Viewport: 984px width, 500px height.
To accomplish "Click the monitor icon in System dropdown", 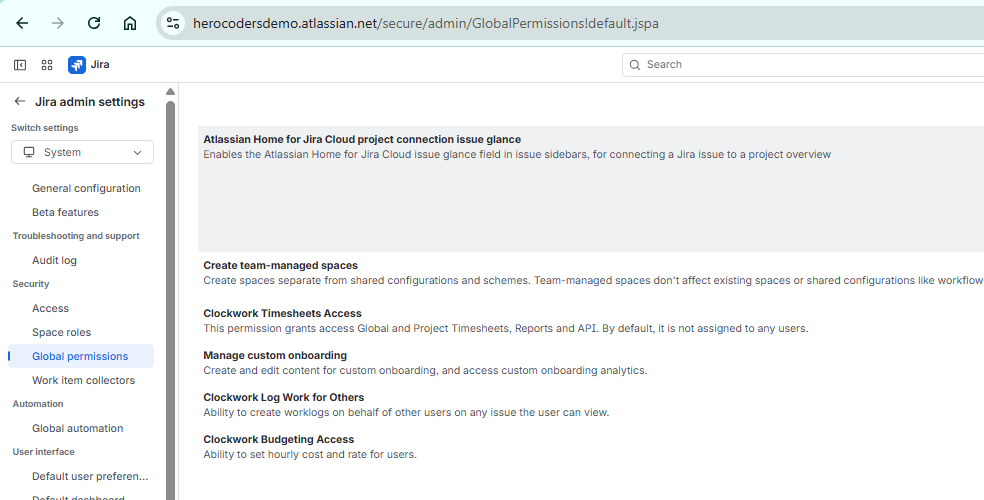I will tap(29, 152).
